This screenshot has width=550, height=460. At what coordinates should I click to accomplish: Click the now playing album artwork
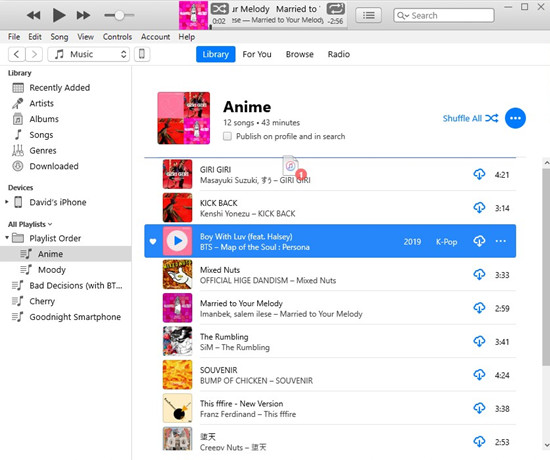(194, 15)
